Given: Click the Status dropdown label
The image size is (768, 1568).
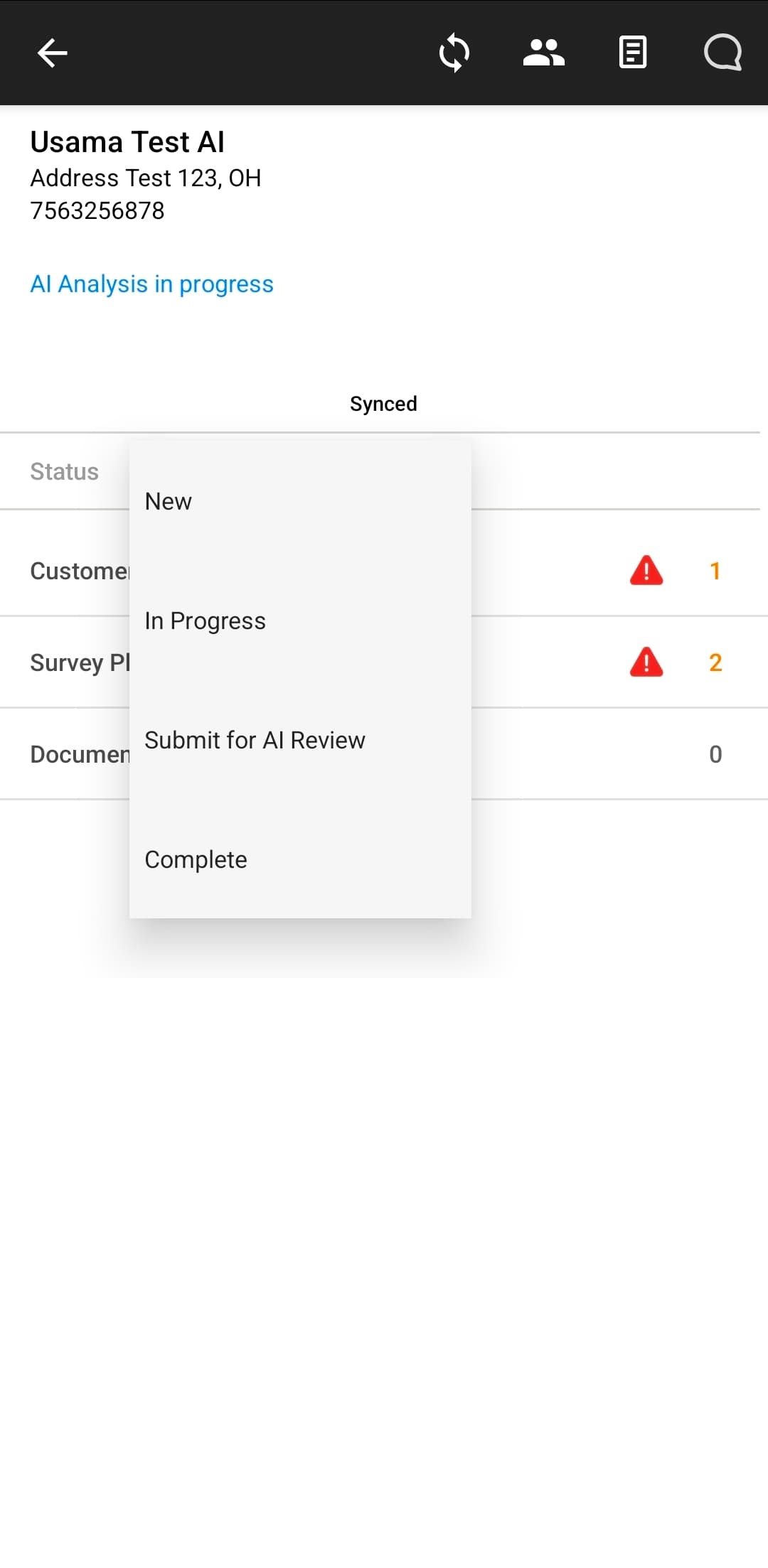Looking at the screenshot, I should [64, 471].
